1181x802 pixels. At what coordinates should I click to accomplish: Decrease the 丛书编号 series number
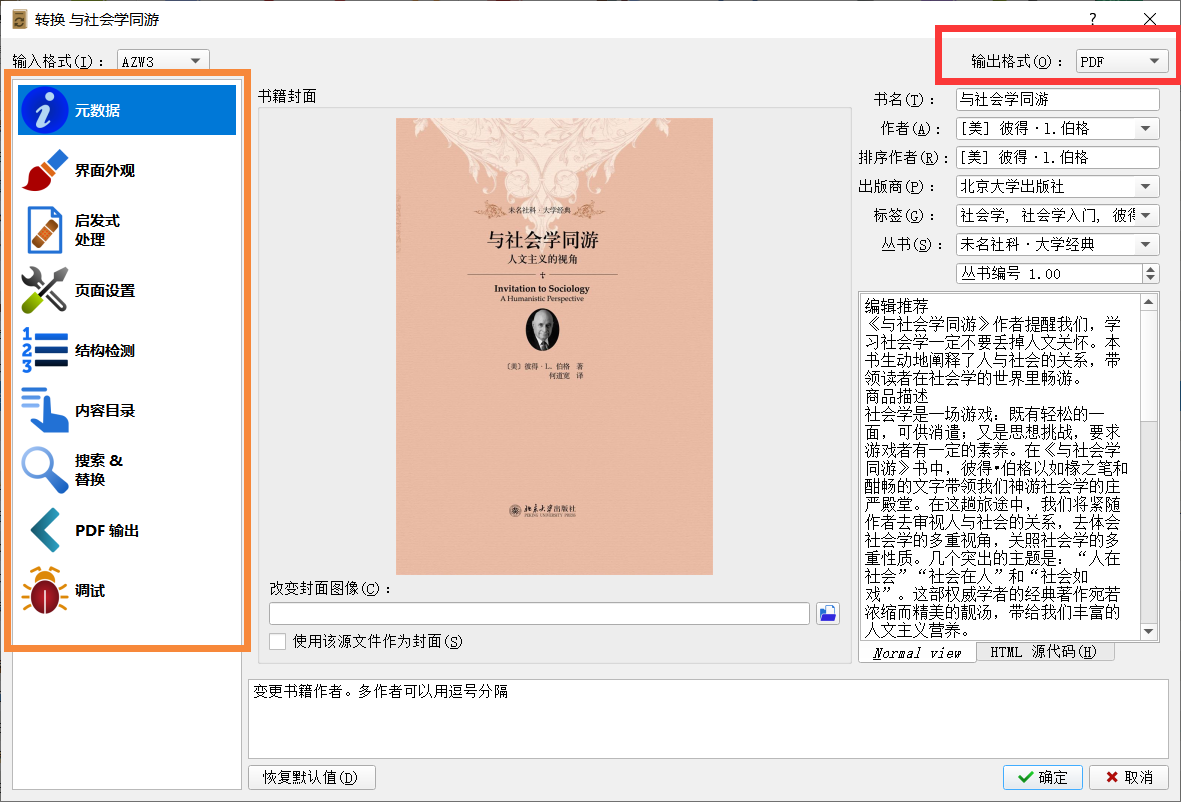tap(1150, 278)
